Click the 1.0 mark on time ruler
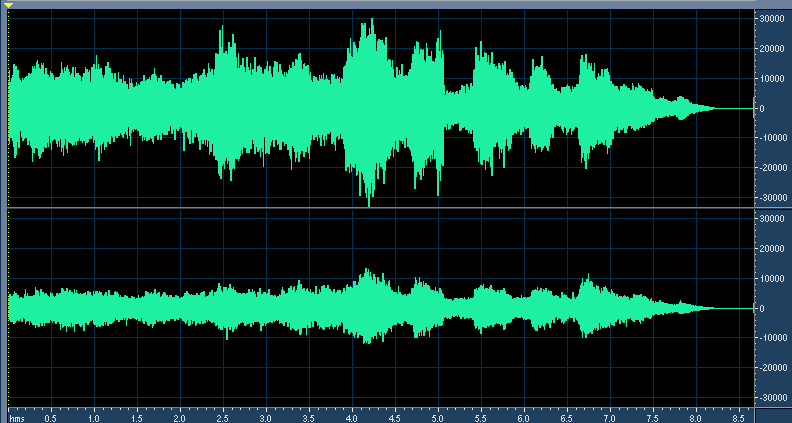792x423 pixels. pyautogui.click(x=93, y=415)
